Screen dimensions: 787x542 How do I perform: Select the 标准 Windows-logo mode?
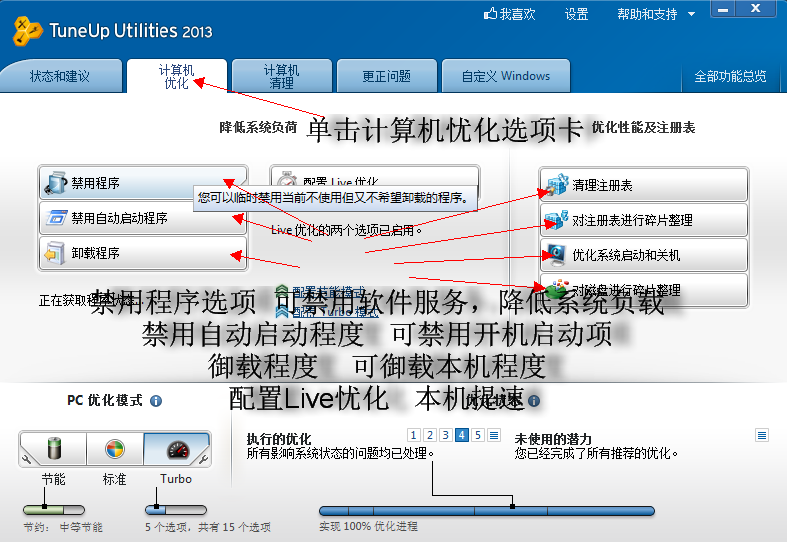point(115,449)
